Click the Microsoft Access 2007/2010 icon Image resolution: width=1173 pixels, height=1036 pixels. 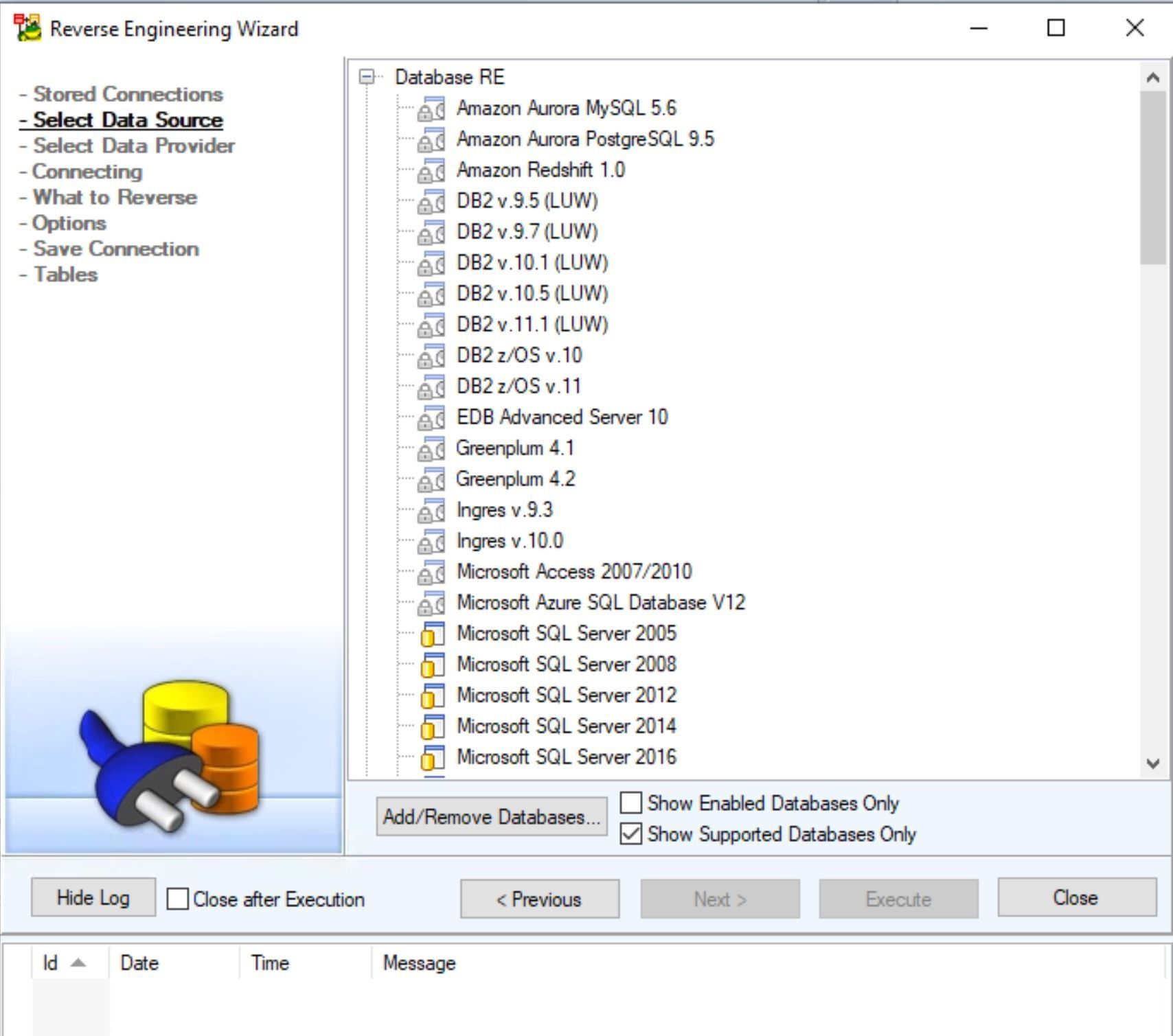pyautogui.click(x=431, y=572)
